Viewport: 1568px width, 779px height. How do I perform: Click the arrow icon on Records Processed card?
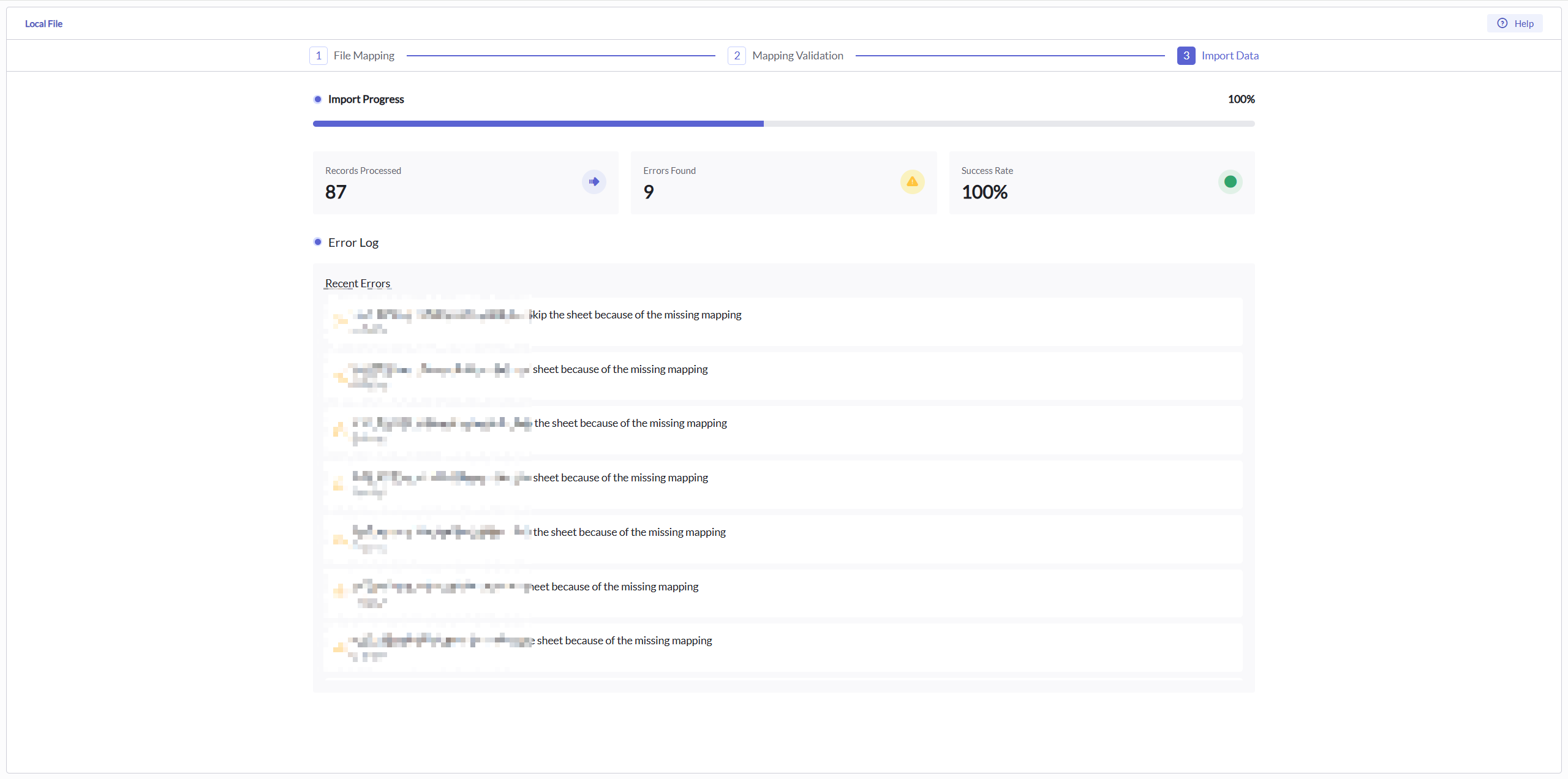pos(593,181)
